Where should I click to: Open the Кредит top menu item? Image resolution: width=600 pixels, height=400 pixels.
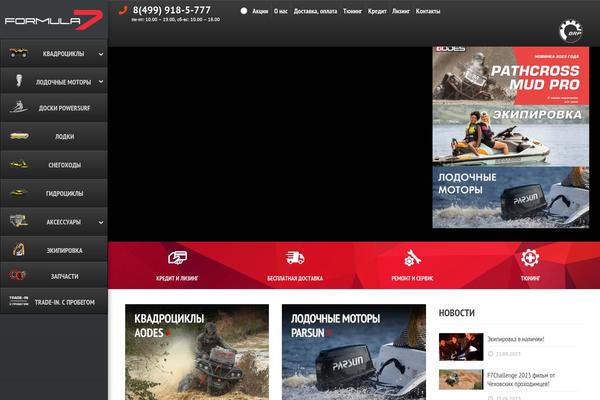[377, 11]
